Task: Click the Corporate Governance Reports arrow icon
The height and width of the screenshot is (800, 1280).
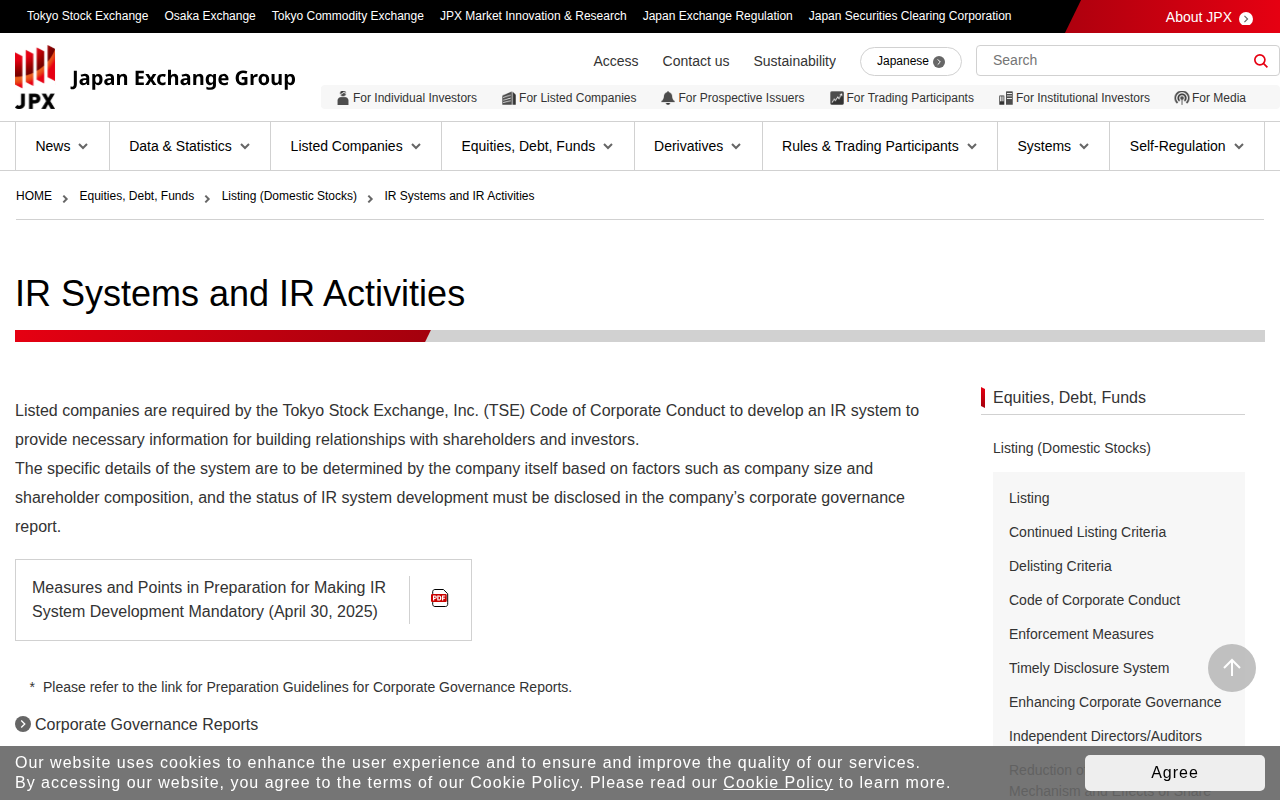Action: point(23,724)
